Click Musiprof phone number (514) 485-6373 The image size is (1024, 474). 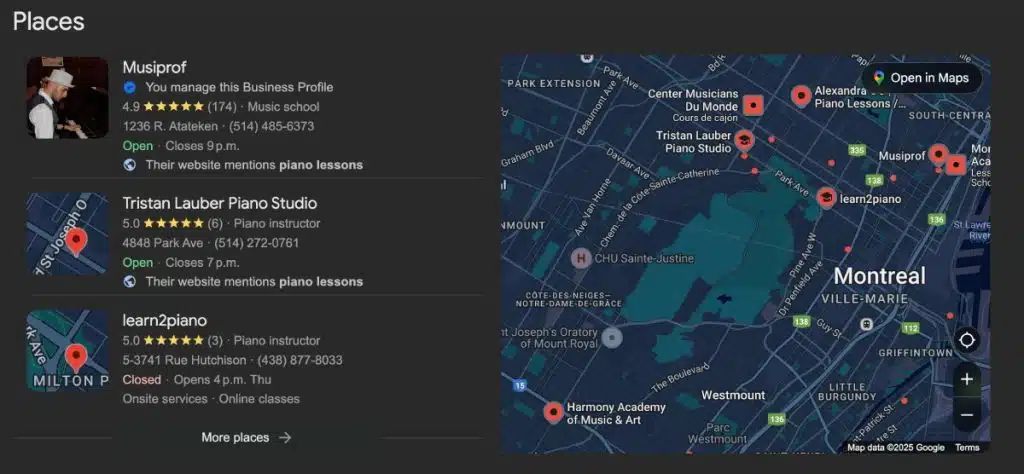click(x=272, y=126)
